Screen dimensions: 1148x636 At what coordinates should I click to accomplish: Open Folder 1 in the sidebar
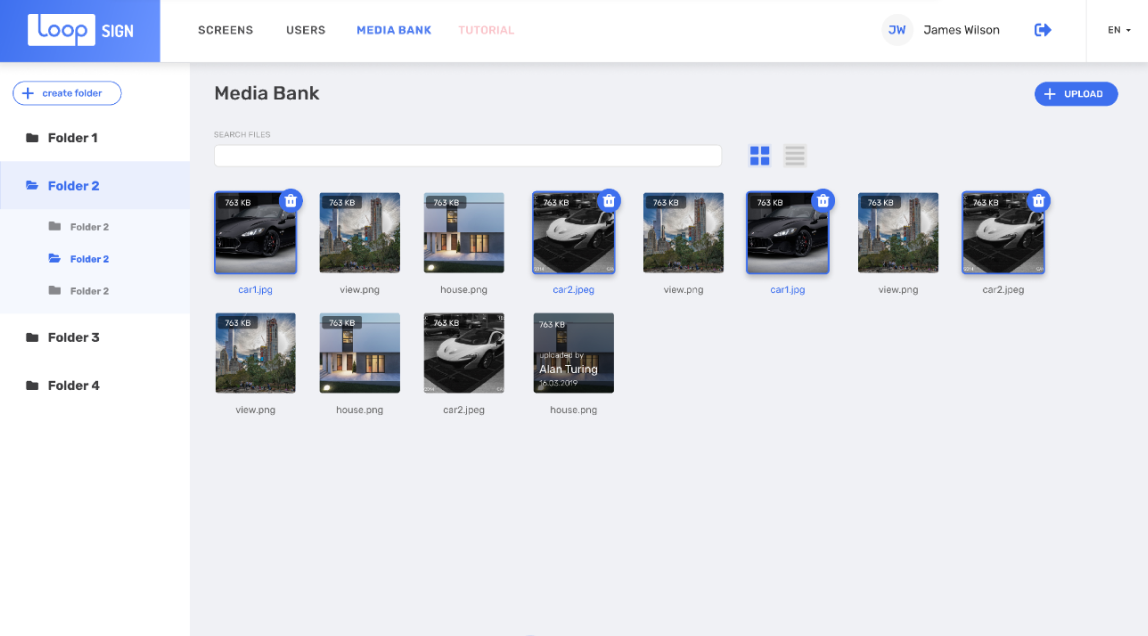point(73,138)
